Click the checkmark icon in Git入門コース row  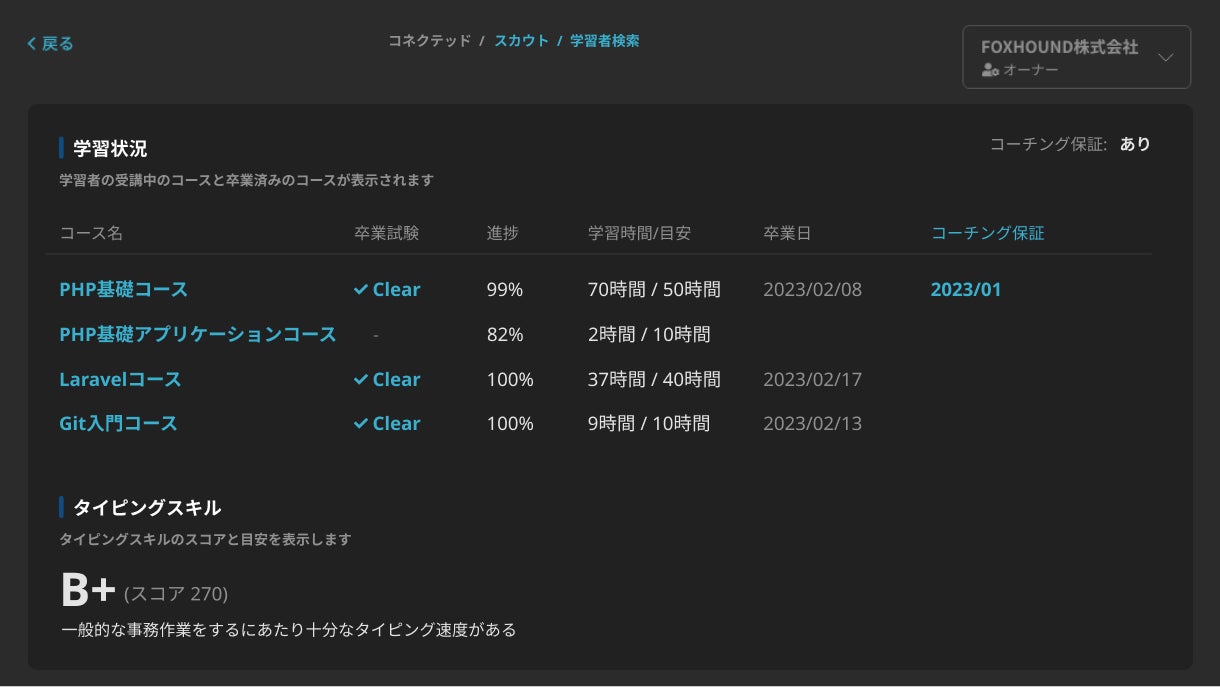[x=361, y=423]
